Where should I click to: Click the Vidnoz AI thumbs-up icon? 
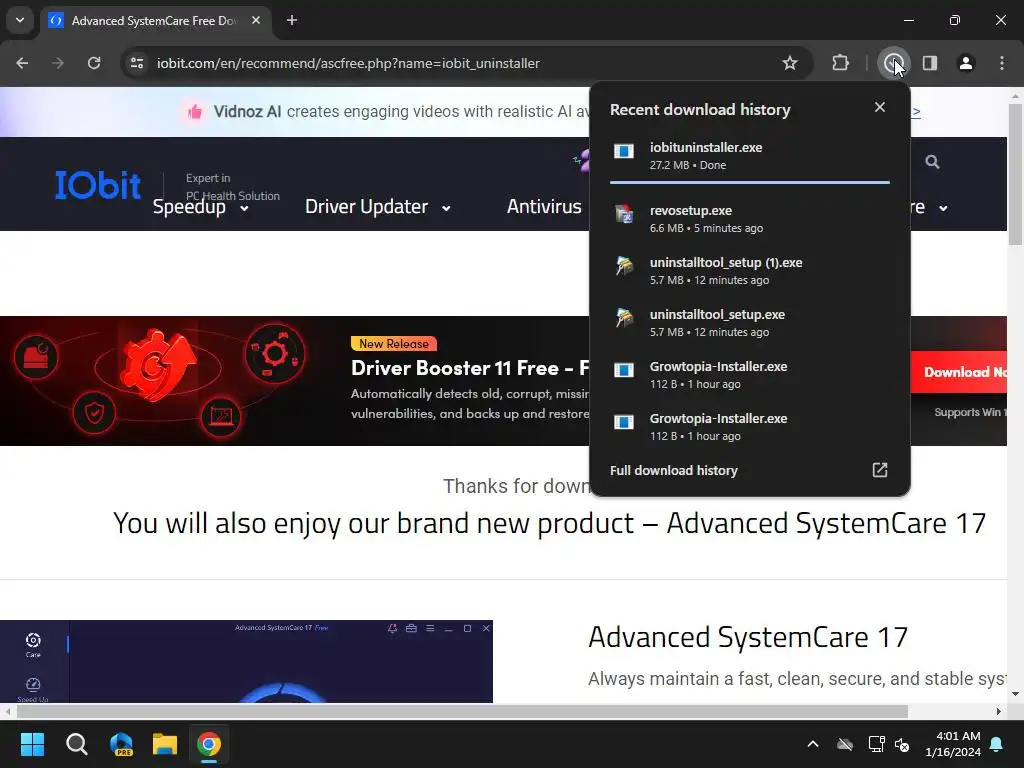coord(195,112)
